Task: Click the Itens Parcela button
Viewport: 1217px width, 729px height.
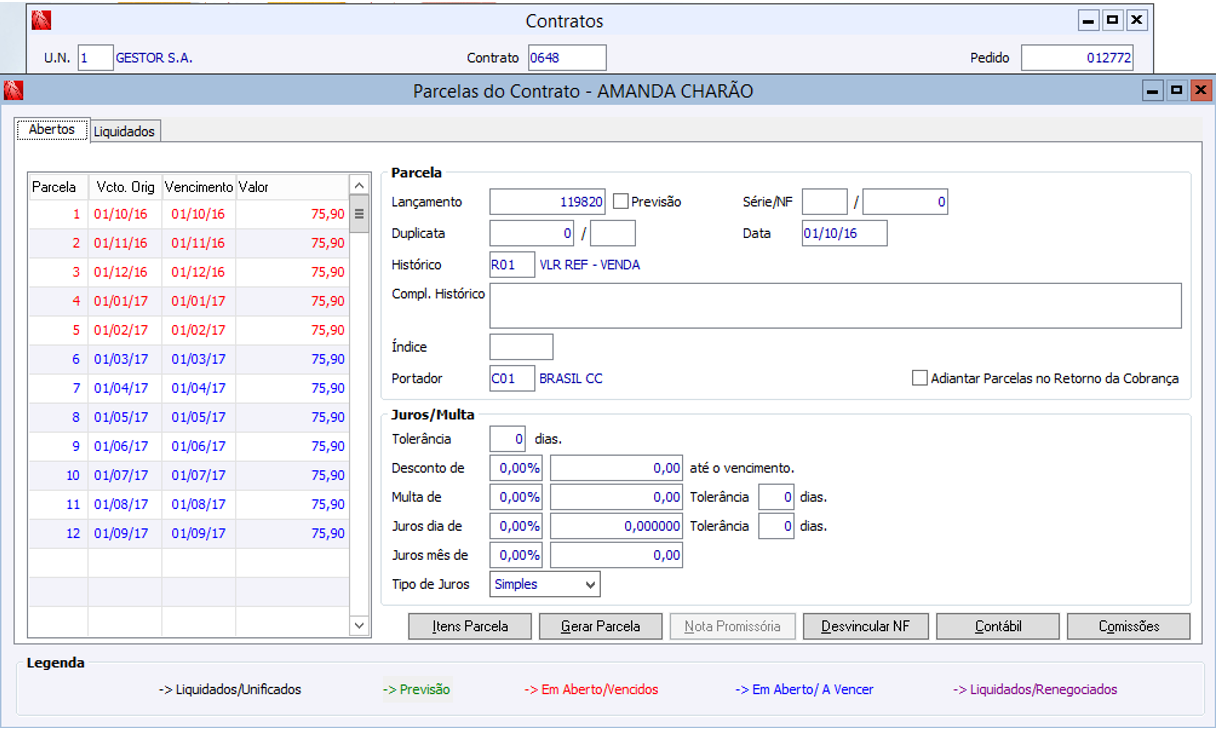Action: click(470, 626)
